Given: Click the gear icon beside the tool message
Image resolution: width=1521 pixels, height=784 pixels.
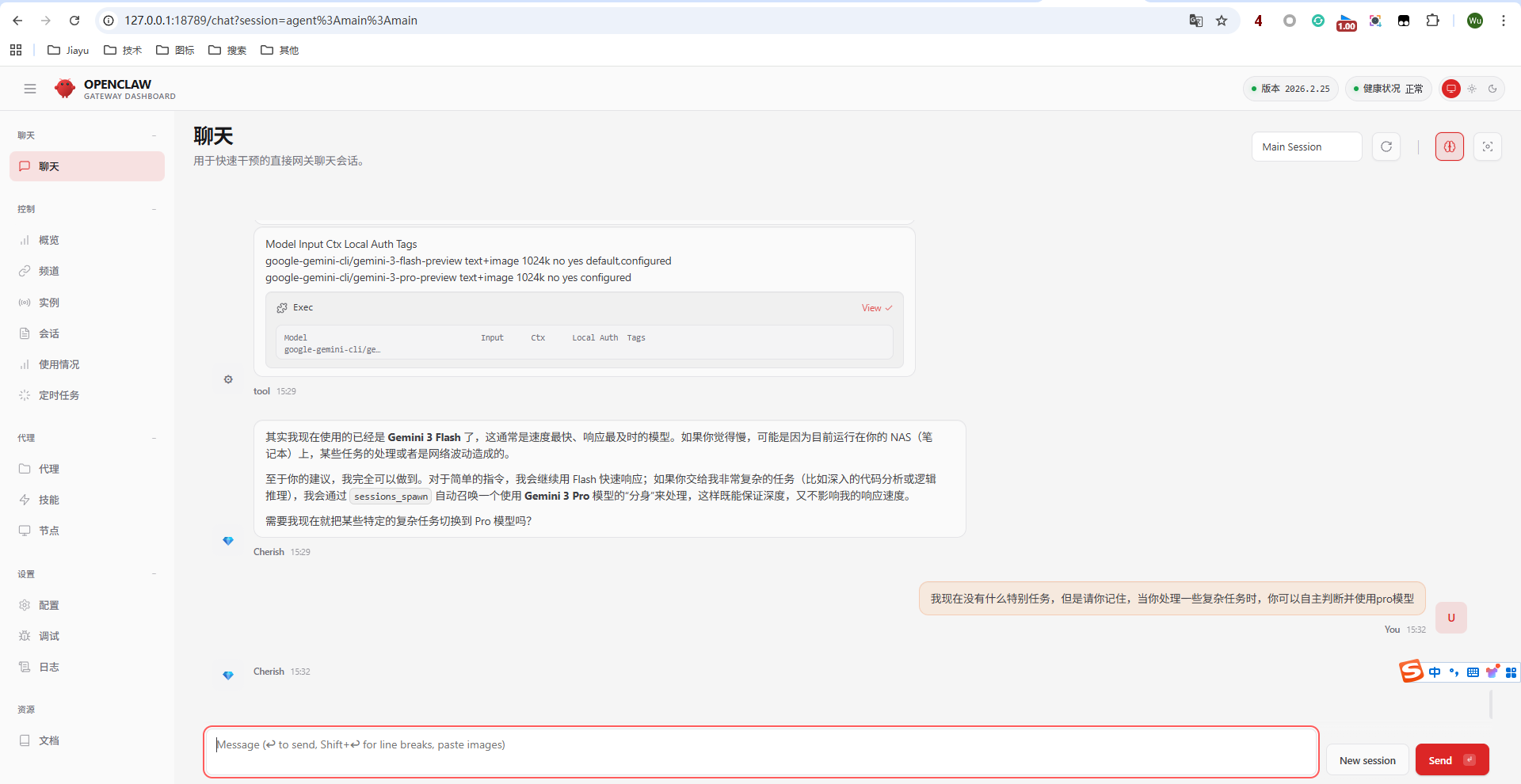Looking at the screenshot, I should tap(228, 379).
